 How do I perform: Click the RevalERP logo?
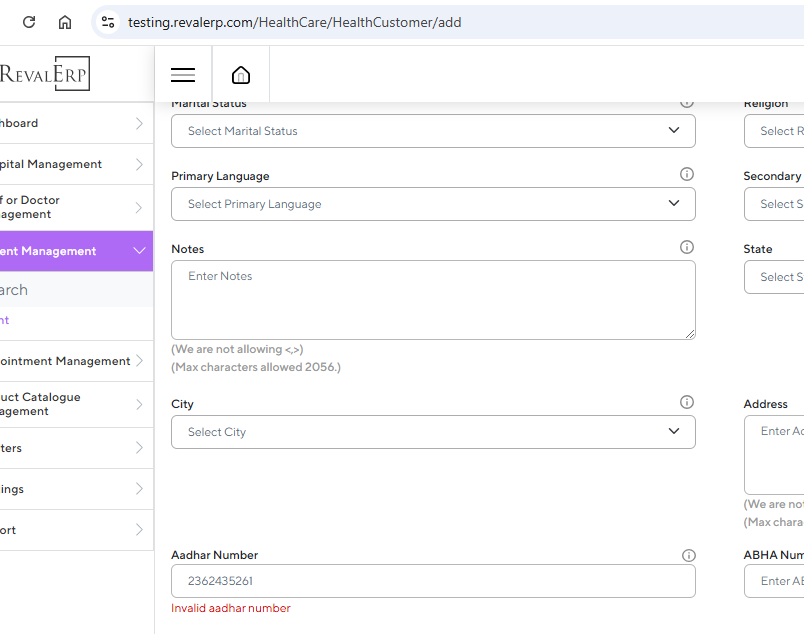[45, 74]
